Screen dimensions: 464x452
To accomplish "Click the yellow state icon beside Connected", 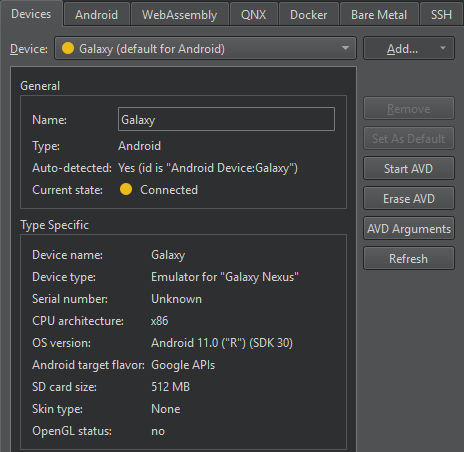I will click(126, 189).
